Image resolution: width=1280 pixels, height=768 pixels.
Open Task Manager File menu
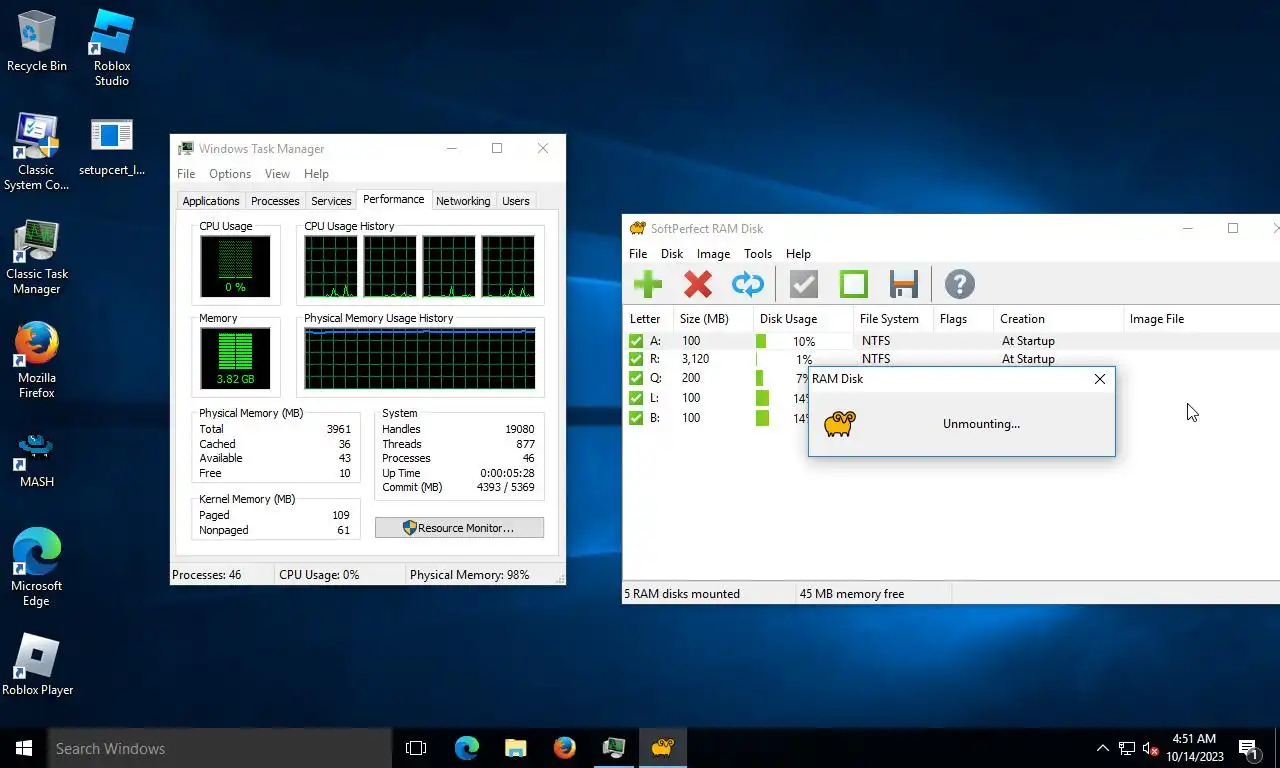tap(186, 174)
